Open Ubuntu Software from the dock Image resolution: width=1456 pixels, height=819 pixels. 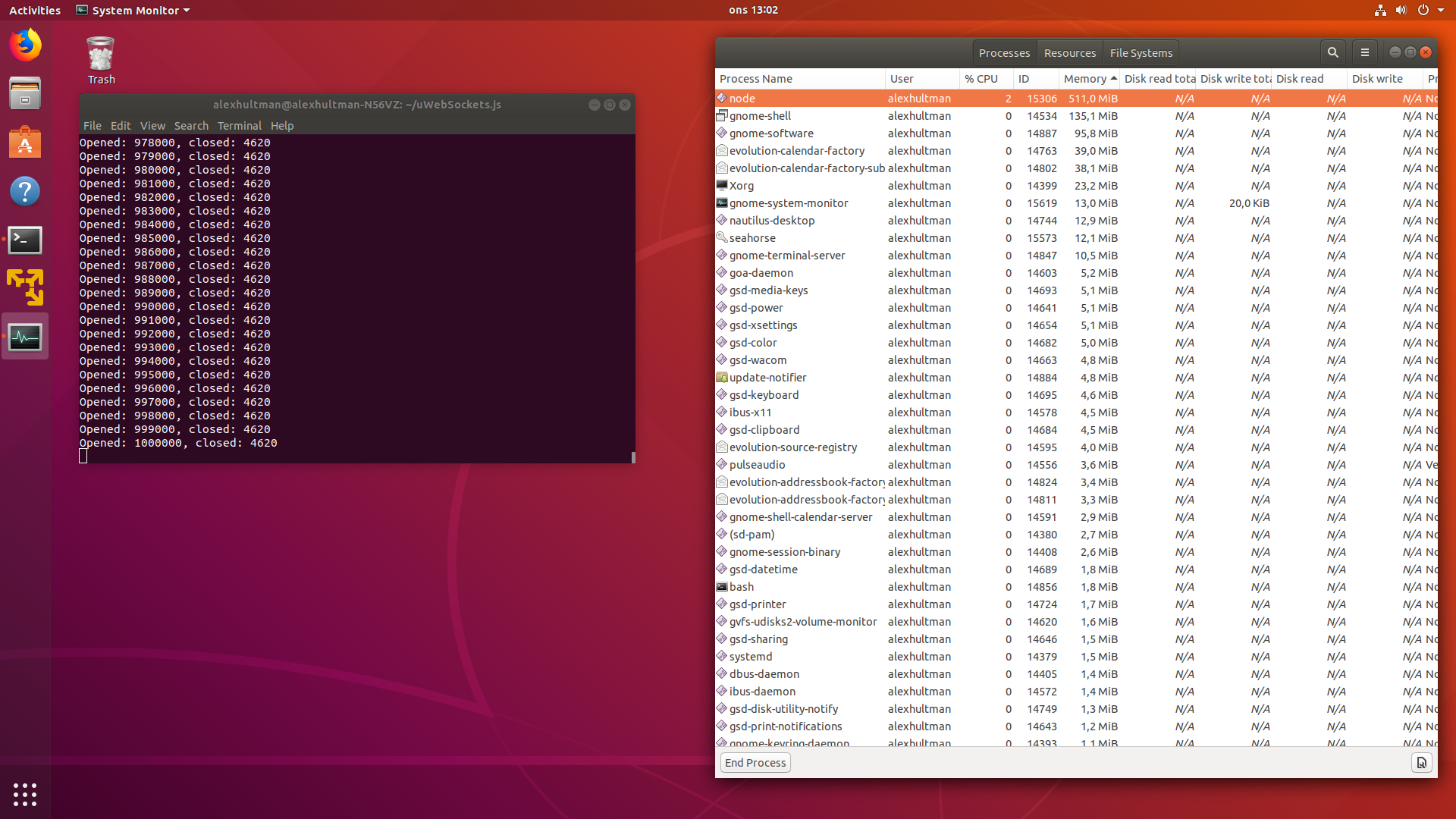pos(25,143)
